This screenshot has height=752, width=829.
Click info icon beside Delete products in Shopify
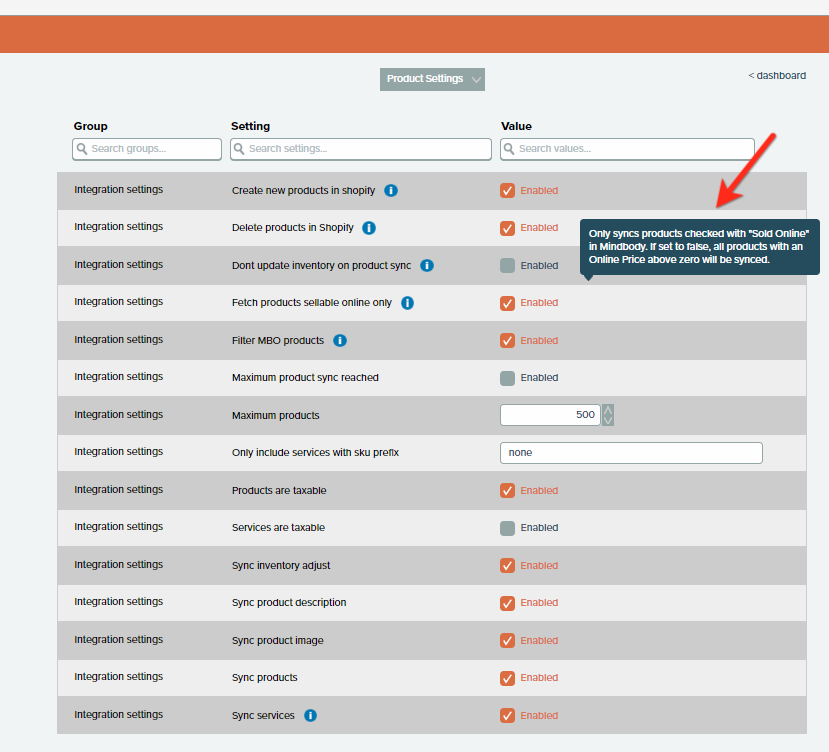coord(369,228)
